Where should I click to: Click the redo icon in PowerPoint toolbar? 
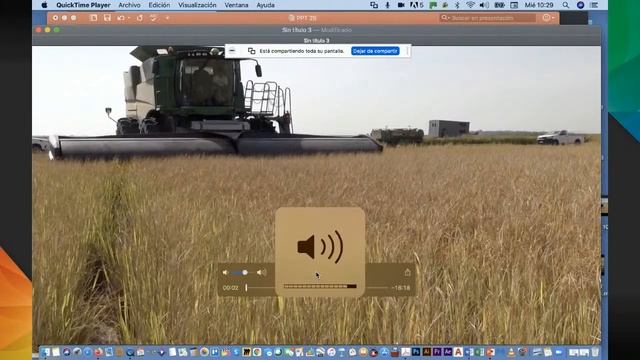point(140,18)
